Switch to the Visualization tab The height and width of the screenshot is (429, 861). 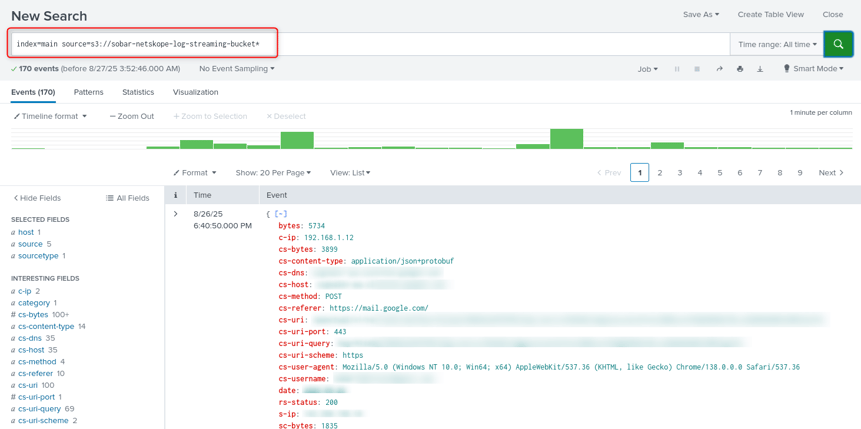pos(195,92)
